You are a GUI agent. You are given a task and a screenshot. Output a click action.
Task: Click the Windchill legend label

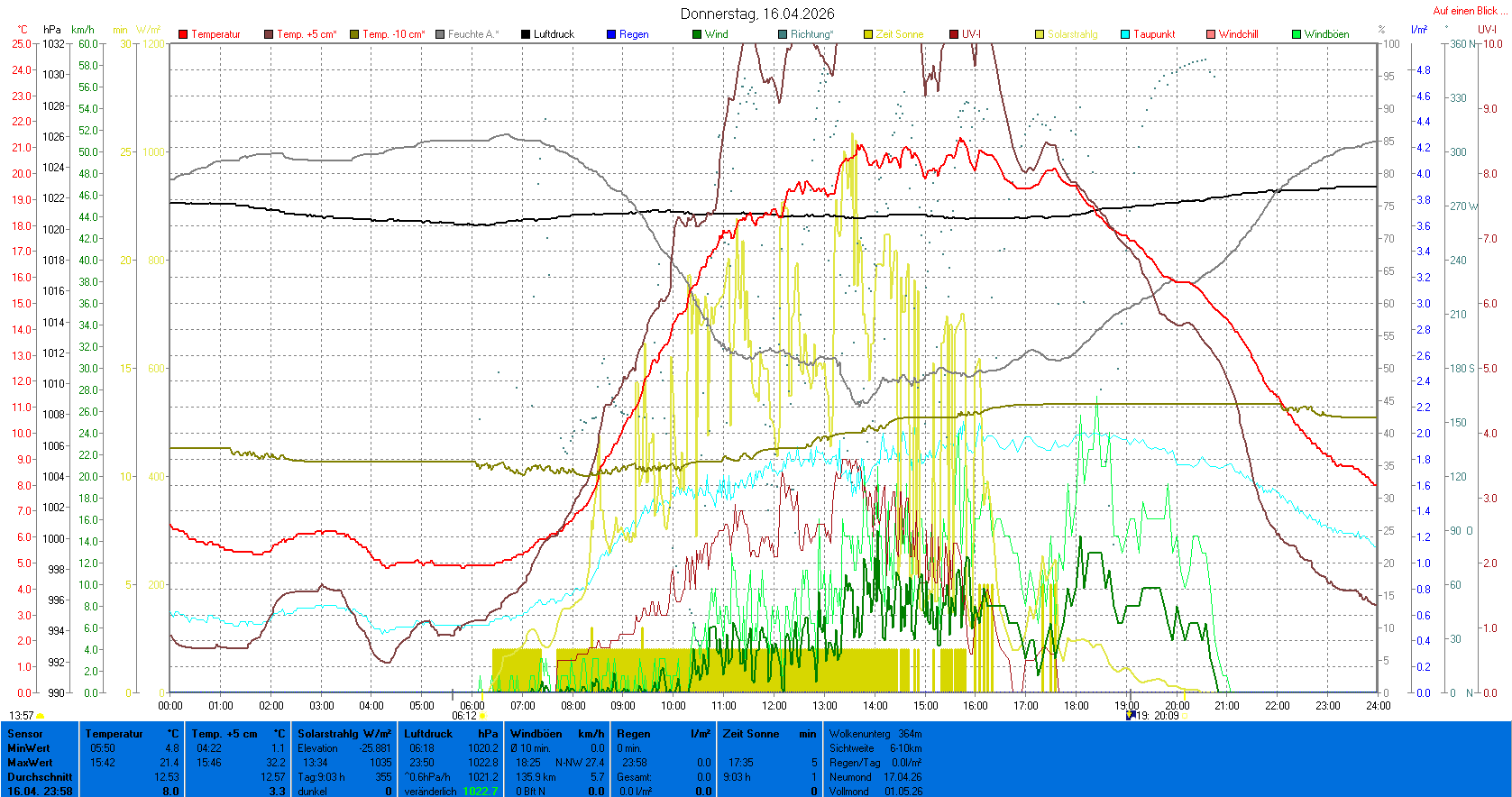(1238, 34)
